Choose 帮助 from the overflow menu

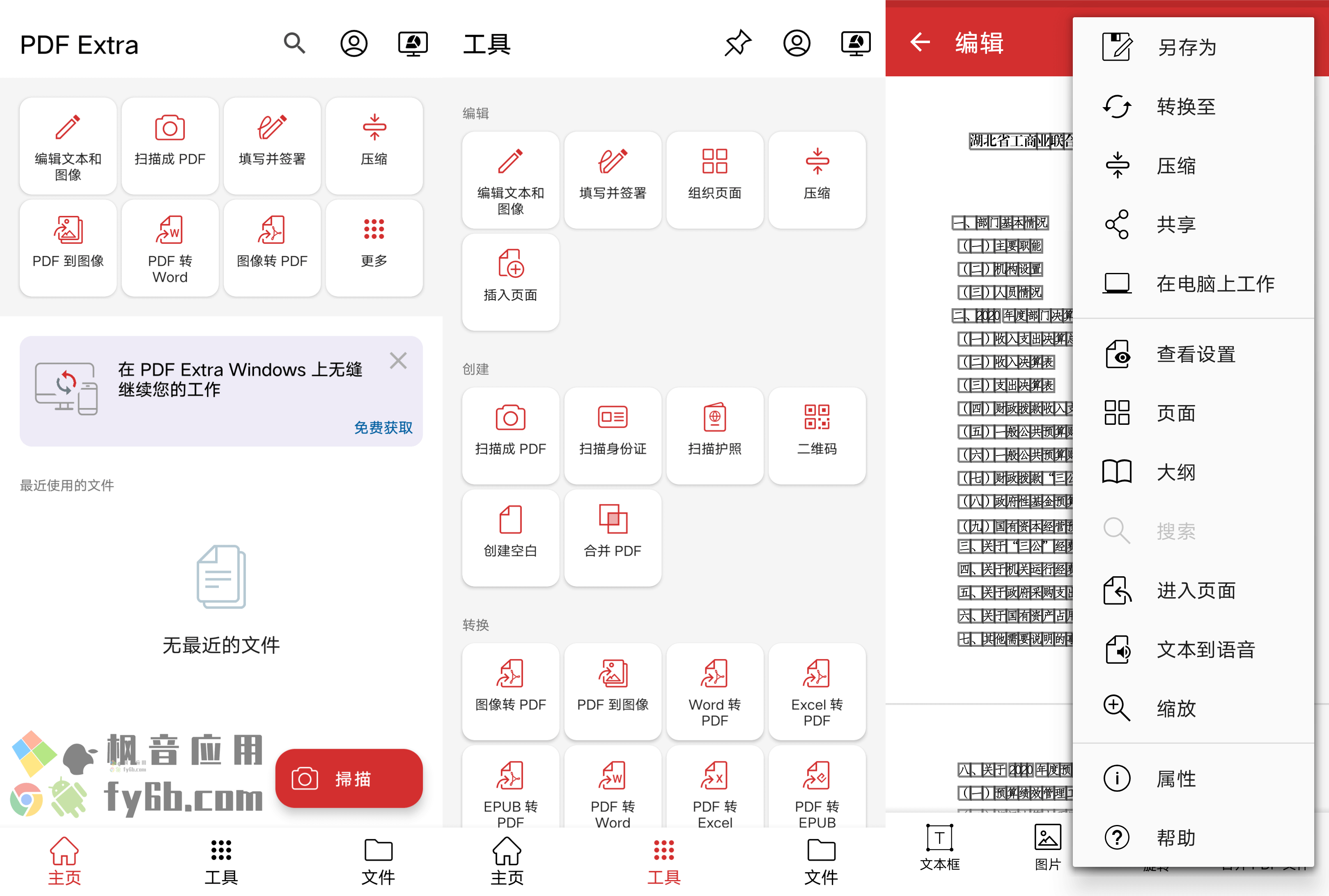coord(1194,838)
